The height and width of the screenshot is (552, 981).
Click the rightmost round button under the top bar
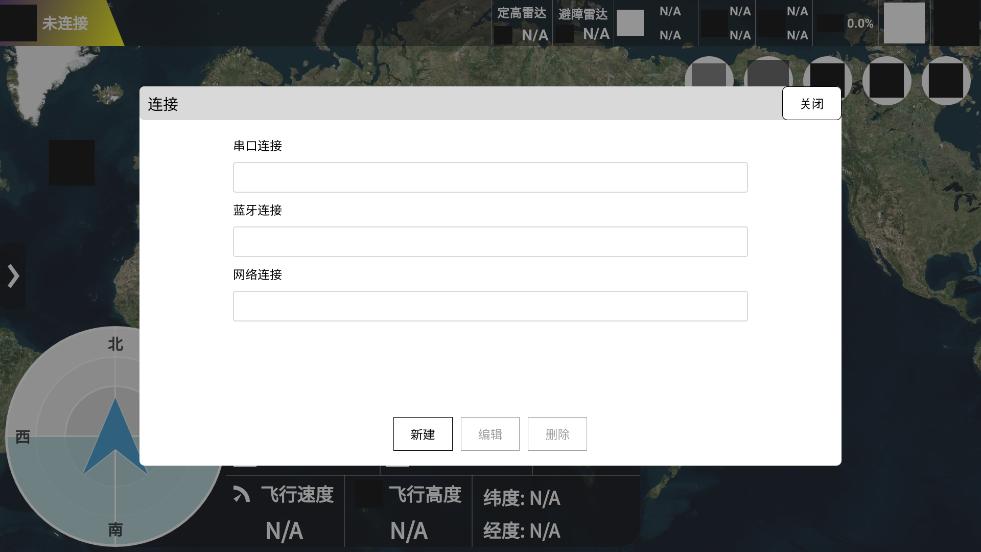[x=945, y=80]
